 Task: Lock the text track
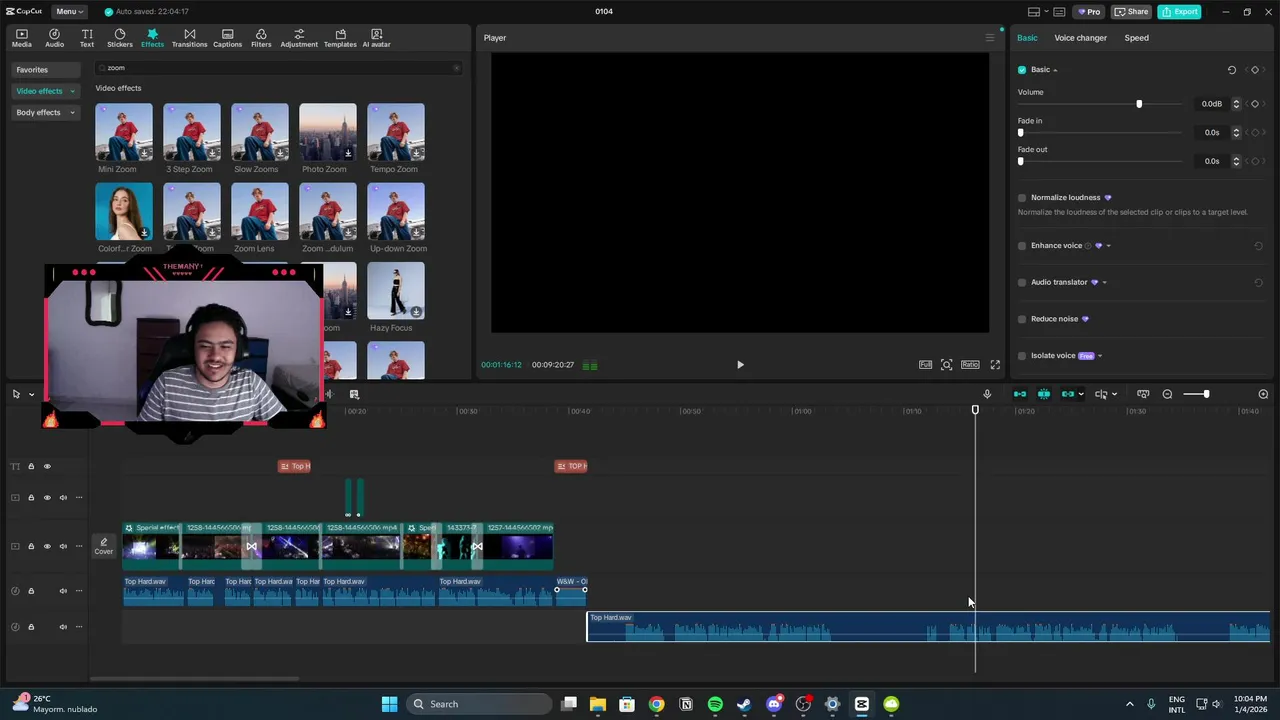pyautogui.click(x=31, y=466)
